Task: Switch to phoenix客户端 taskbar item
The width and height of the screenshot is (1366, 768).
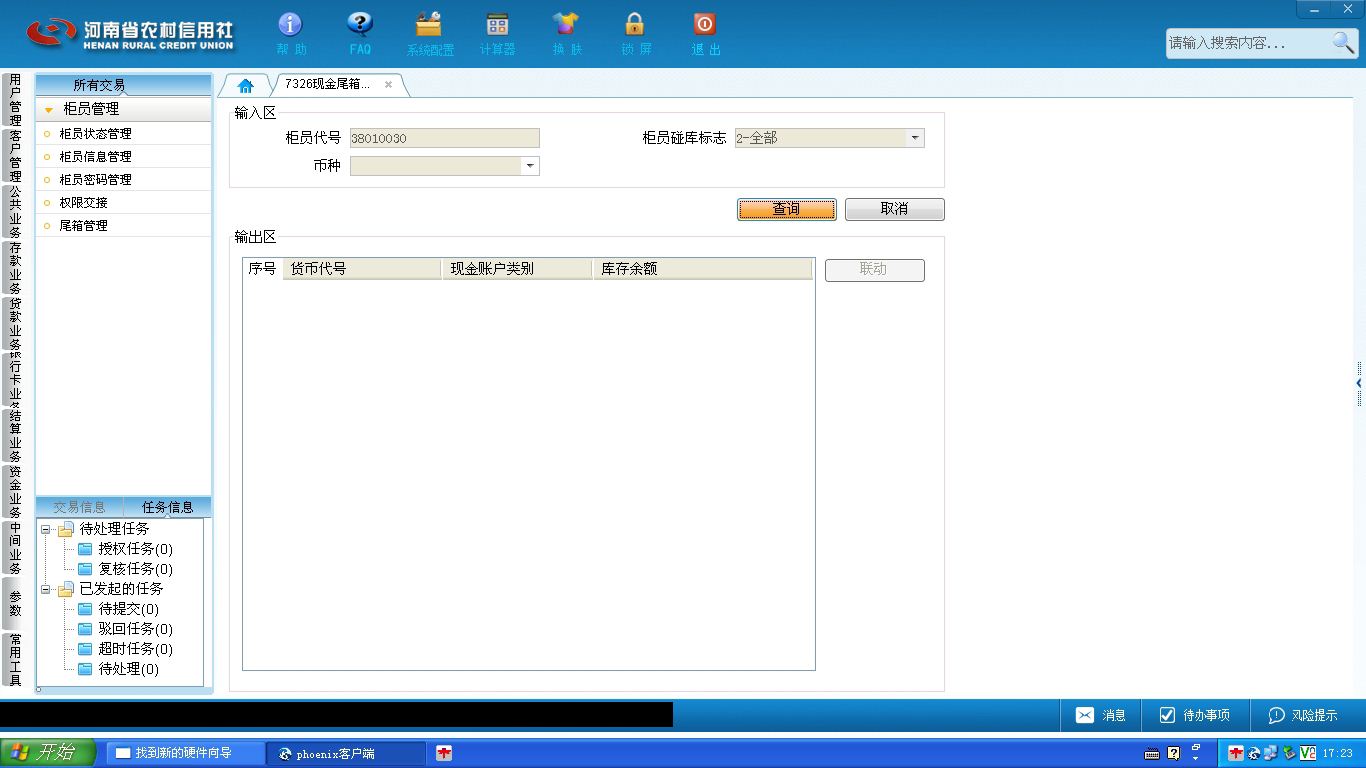Action: [346, 753]
